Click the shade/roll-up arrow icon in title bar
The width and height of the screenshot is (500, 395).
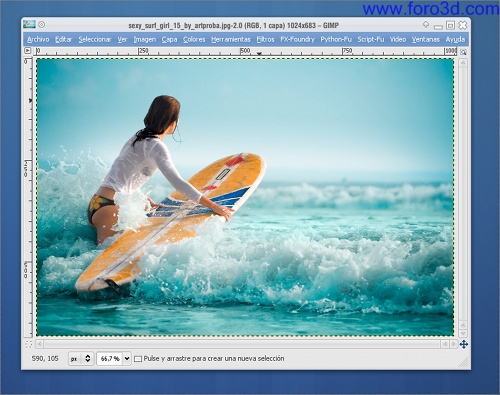tap(426, 25)
